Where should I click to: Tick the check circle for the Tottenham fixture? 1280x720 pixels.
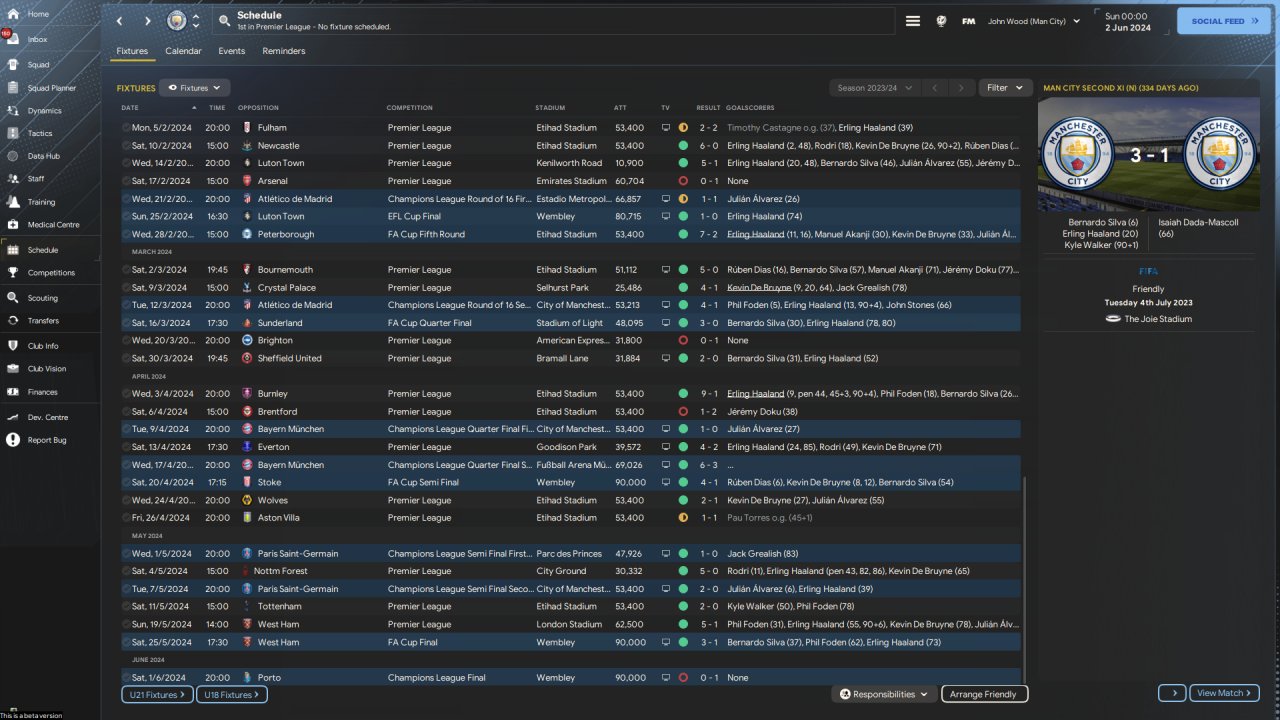click(x=126, y=606)
